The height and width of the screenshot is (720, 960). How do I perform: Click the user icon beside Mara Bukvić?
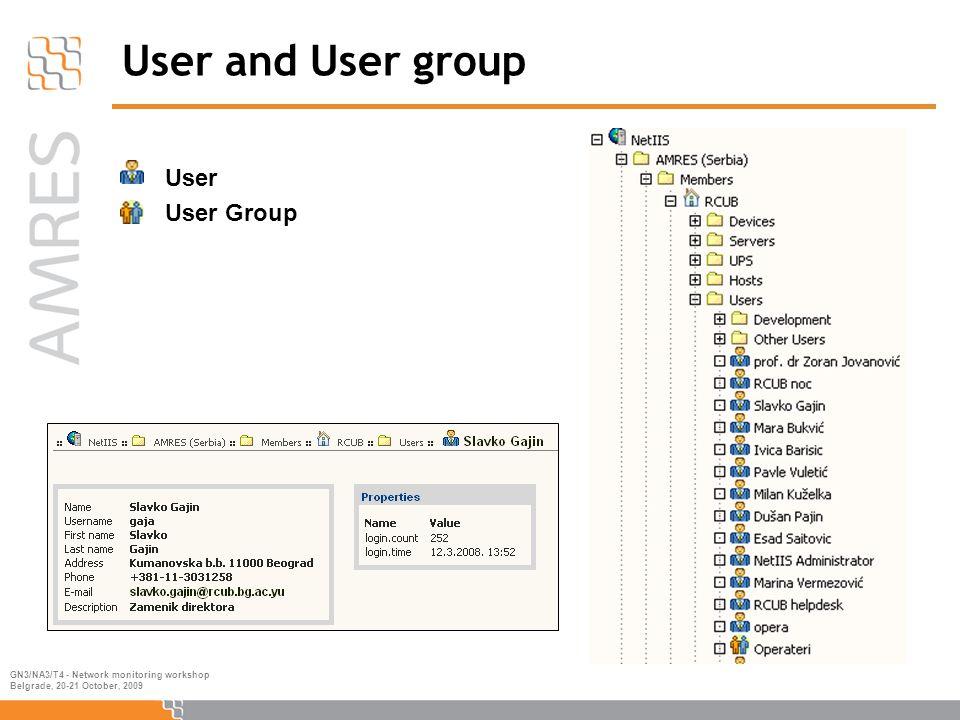tap(740, 425)
